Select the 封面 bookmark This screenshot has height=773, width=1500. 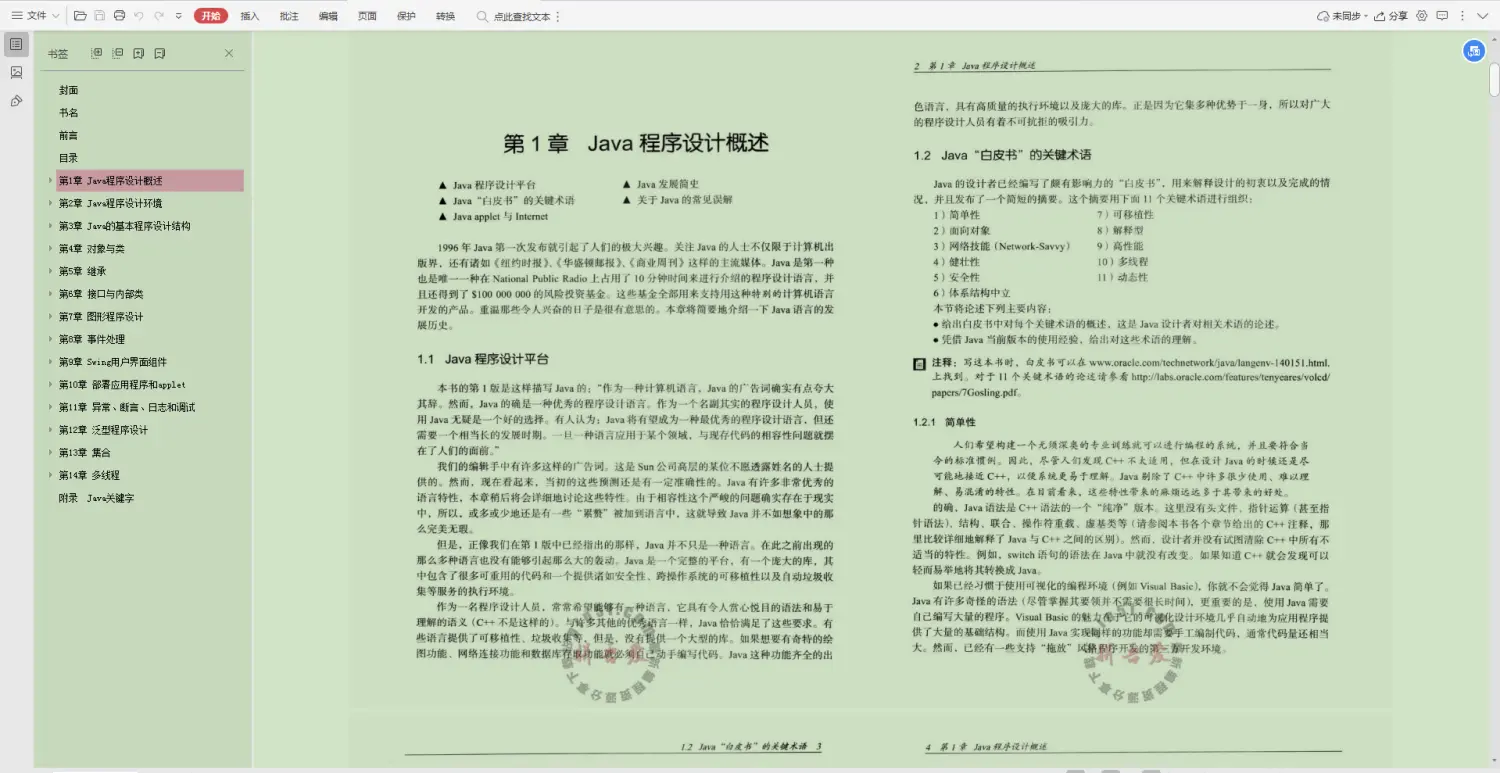click(x=68, y=90)
